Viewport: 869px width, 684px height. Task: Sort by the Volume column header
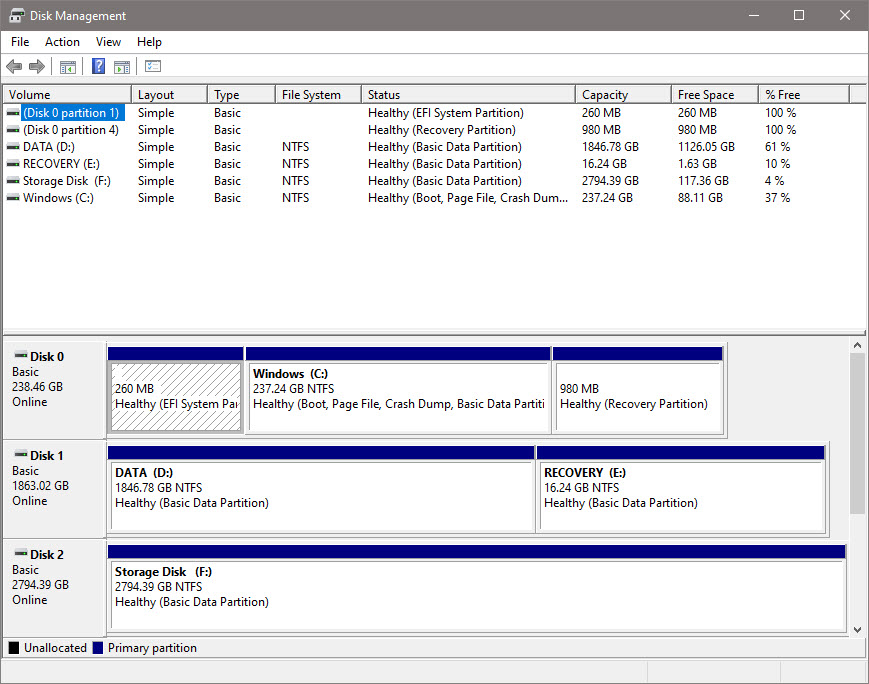(x=67, y=95)
